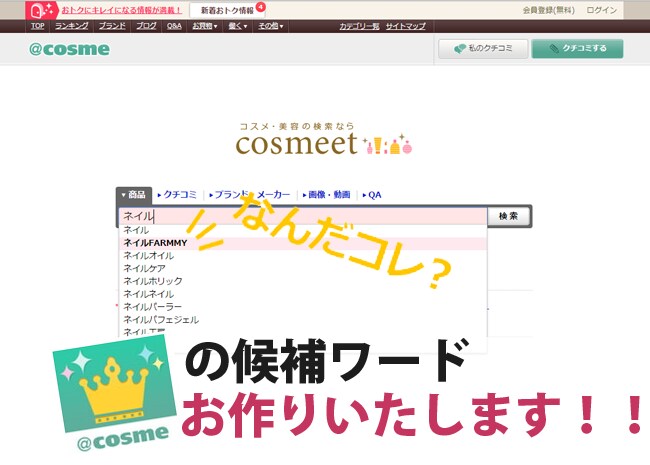Click the 検索 search button
The width and height of the screenshot is (650, 465).
pos(509,216)
